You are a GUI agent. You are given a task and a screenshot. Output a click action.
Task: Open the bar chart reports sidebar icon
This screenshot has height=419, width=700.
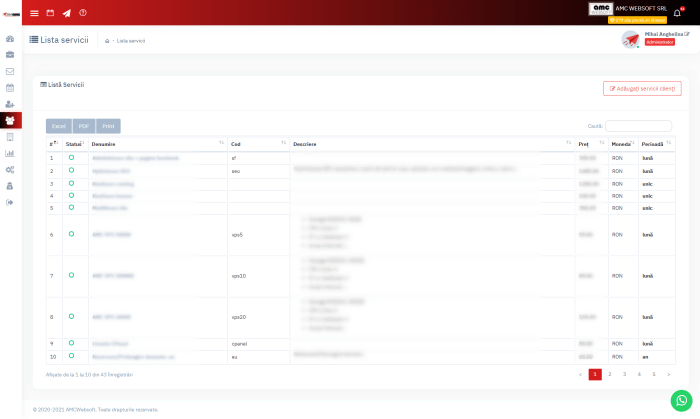pos(10,153)
